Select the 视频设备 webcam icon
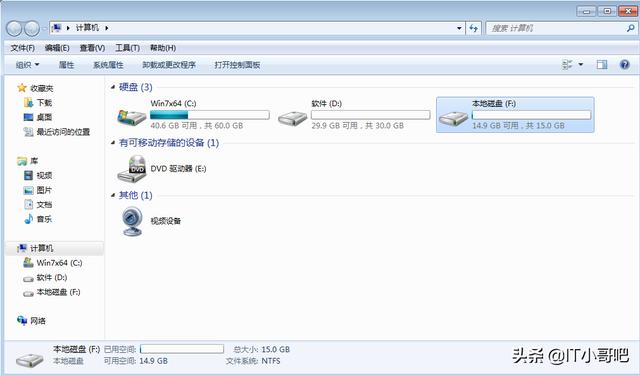This screenshot has height=375, width=640. 132,221
